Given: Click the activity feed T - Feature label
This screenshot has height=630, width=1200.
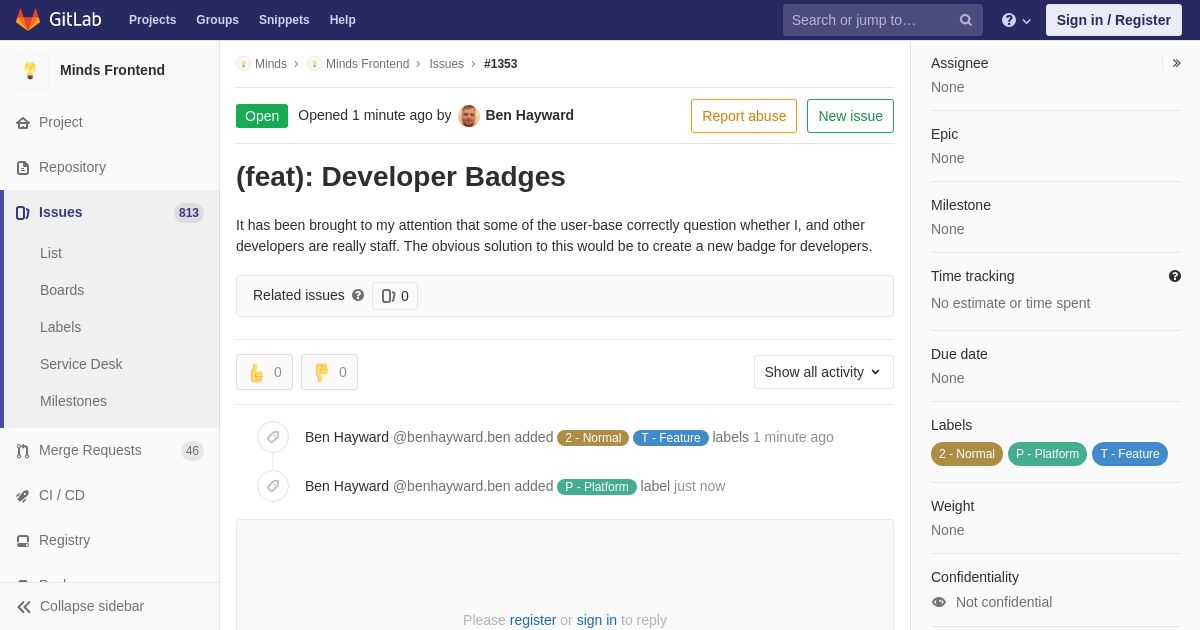Looking at the screenshot, I should [671, 438].
